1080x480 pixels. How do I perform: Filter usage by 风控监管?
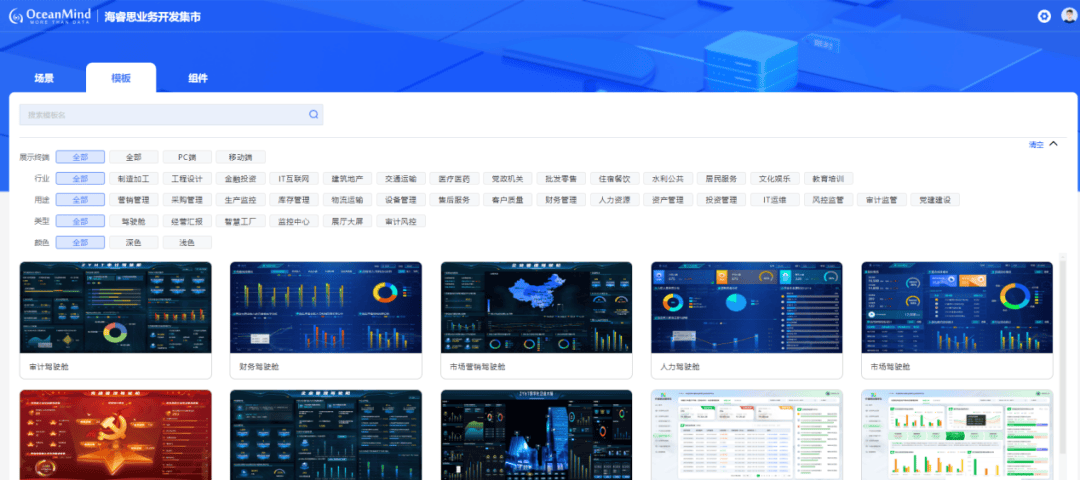point(829,200)
